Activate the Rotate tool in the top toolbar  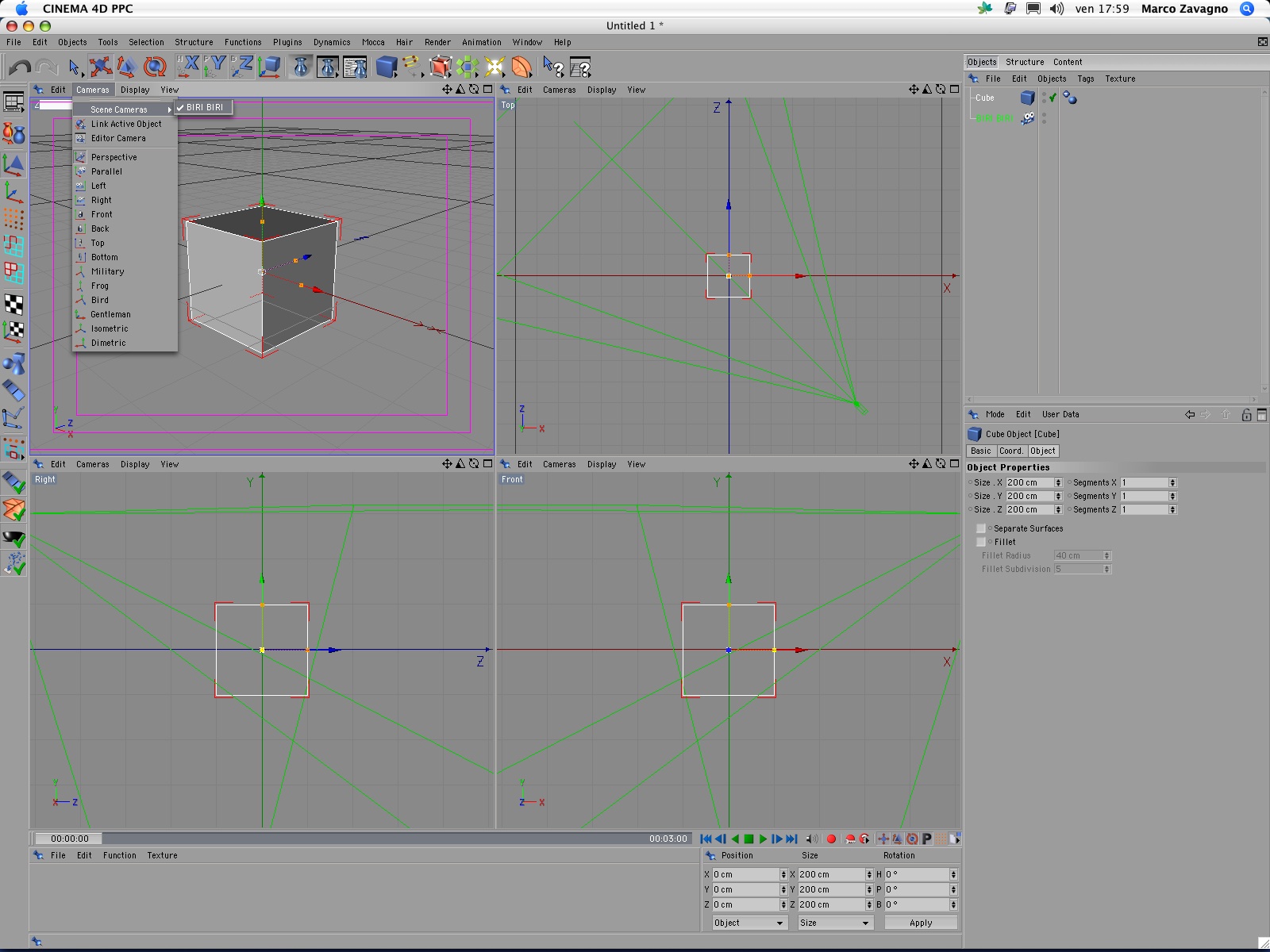(x=155, y=67)
